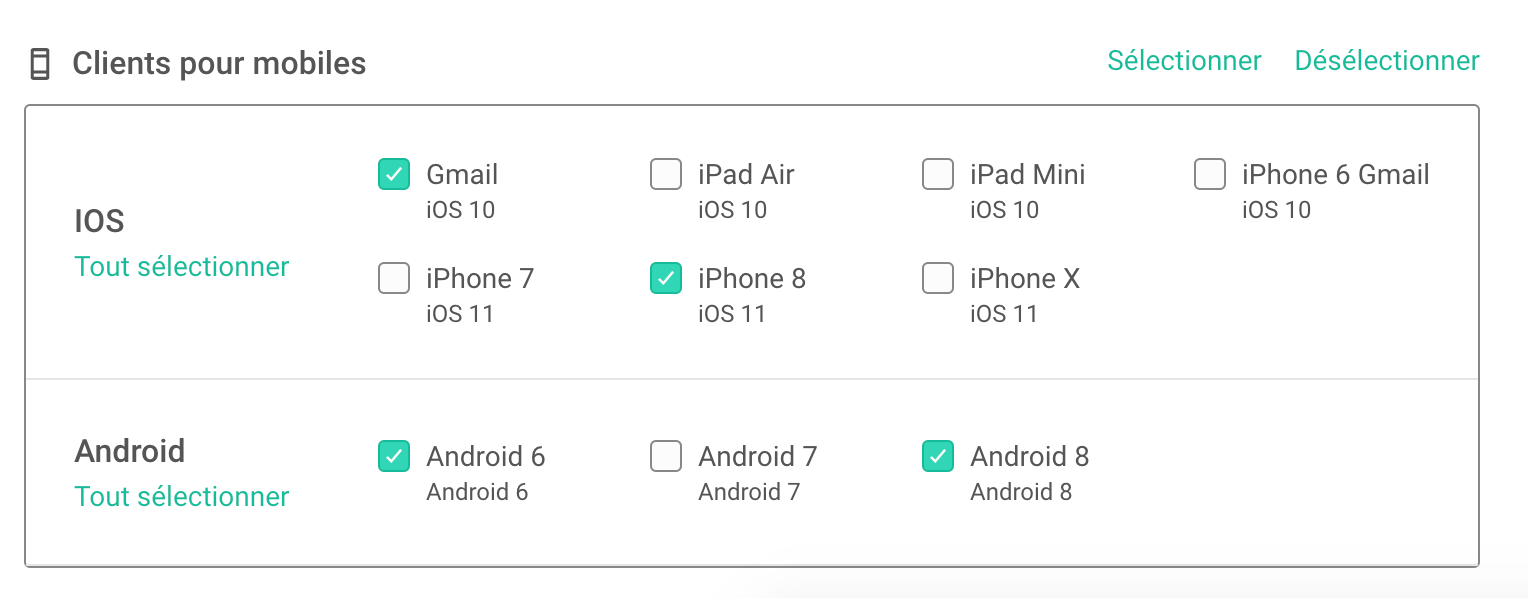Click the iPhone 6 Gmail label text
Screen dimensions: 1528x598
[x=1336, y=174]
